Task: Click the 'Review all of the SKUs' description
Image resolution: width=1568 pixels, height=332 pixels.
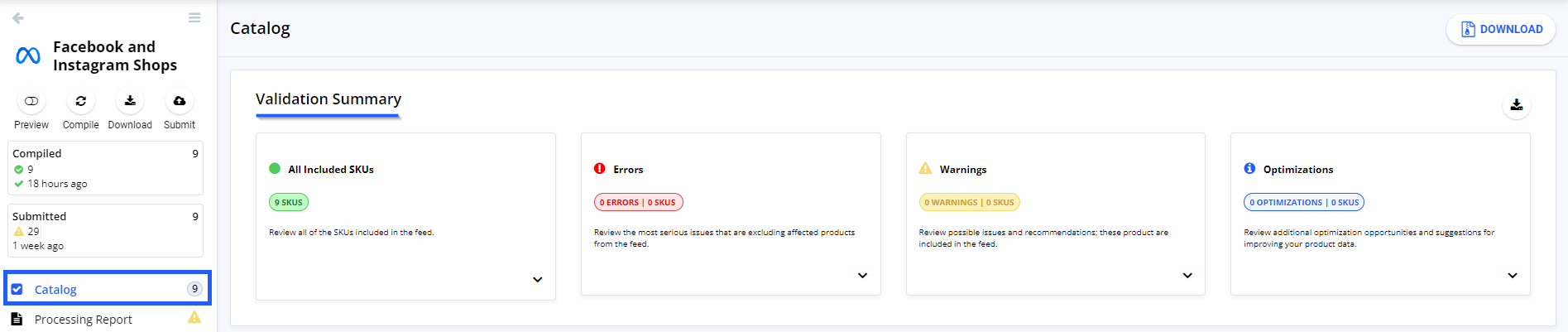Action: (352, 233)
